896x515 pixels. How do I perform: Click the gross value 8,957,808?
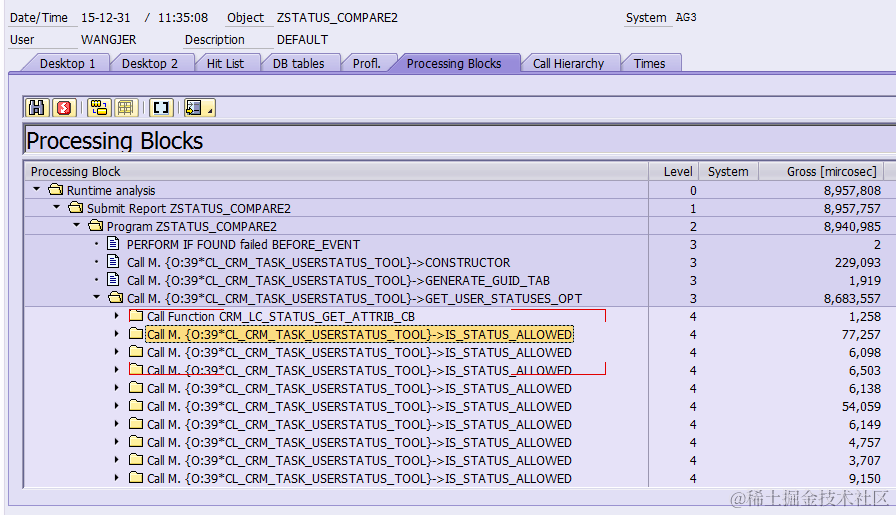click(852, 190)
